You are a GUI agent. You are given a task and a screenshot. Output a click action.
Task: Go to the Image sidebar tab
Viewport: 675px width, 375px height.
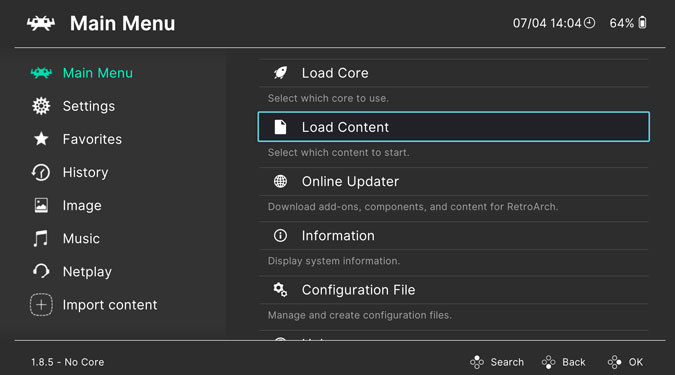click(82, 205)
